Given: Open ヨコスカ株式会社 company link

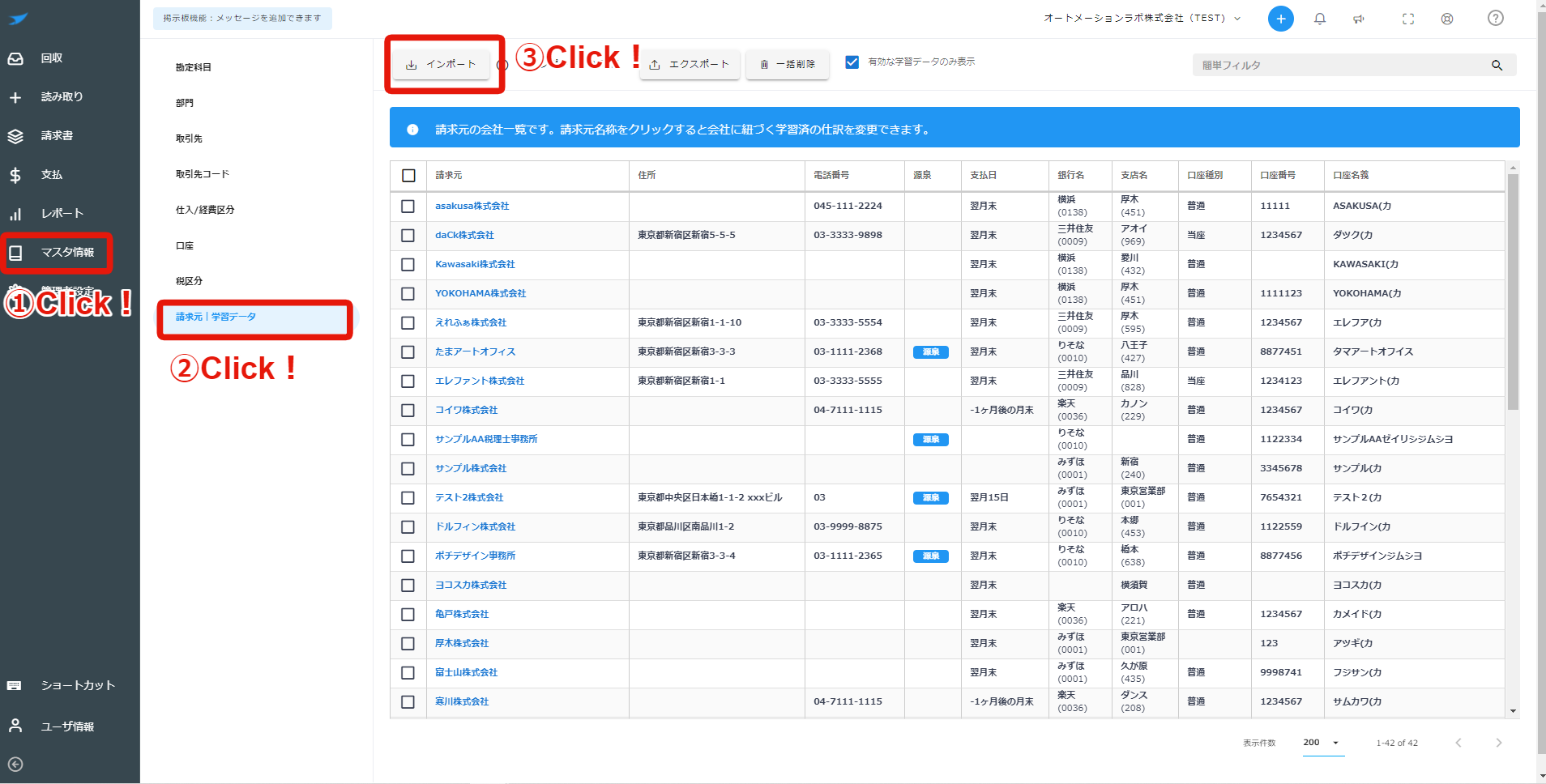Looking at the screenshot, I should click(471, 586).
